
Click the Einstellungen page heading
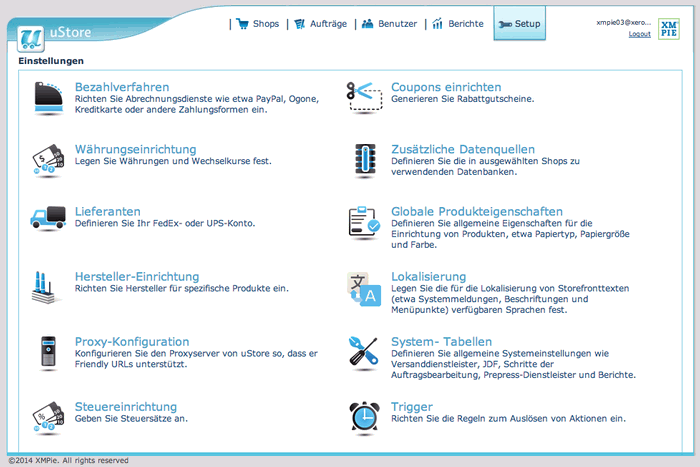tap(51, 61)
